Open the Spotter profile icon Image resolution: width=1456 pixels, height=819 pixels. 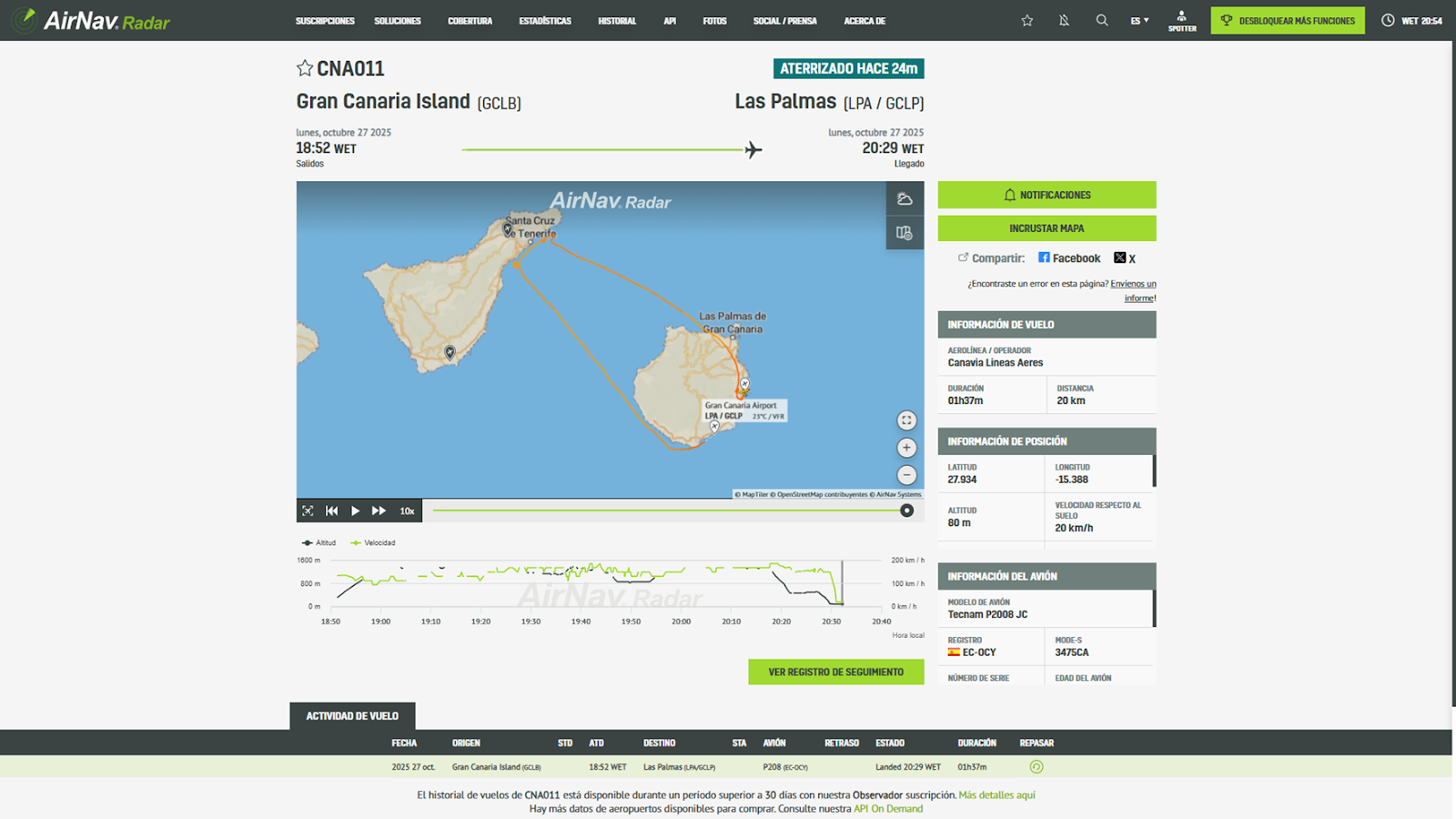click(1182, 20)
